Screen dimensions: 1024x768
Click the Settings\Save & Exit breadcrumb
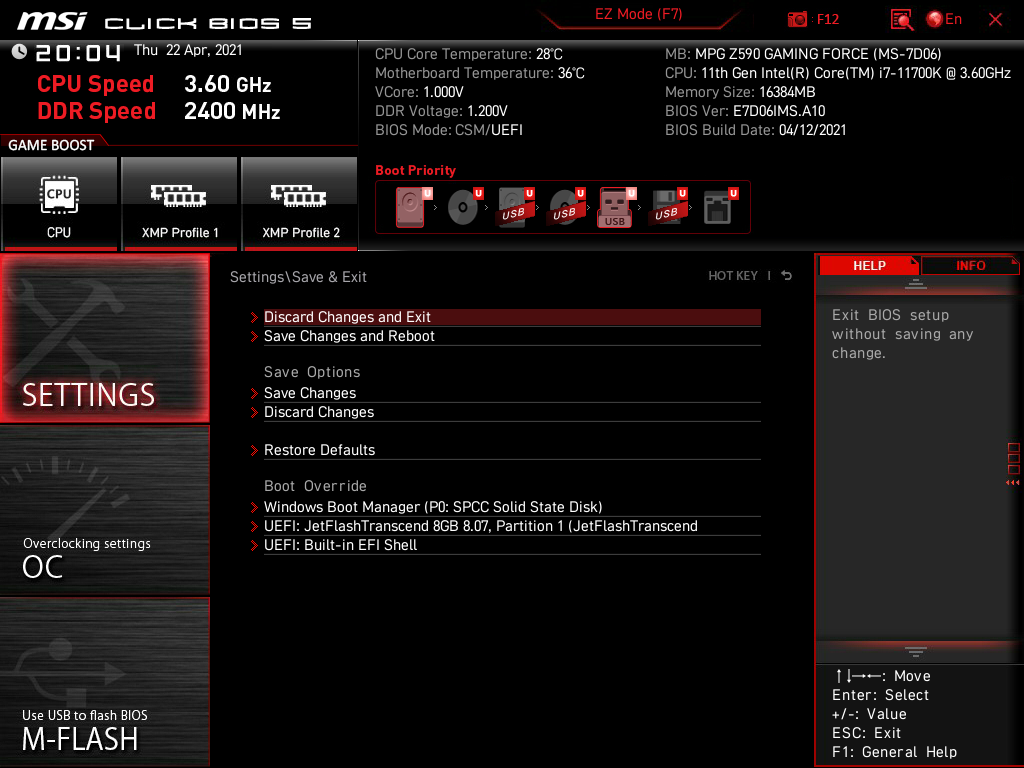click(x=298, y=277)
